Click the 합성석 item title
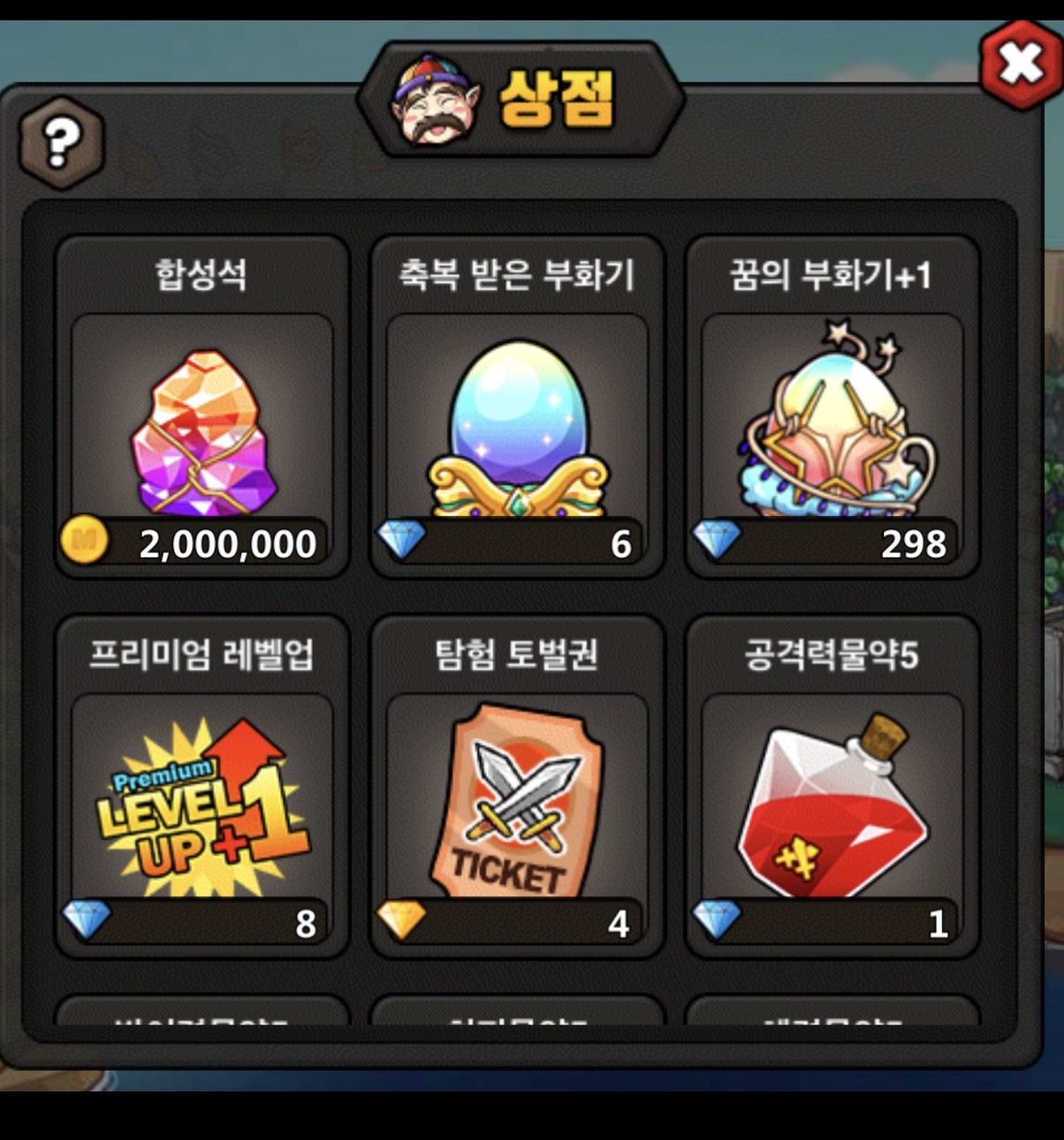This screenshot has width=1064, height=1140. point(201,273)
